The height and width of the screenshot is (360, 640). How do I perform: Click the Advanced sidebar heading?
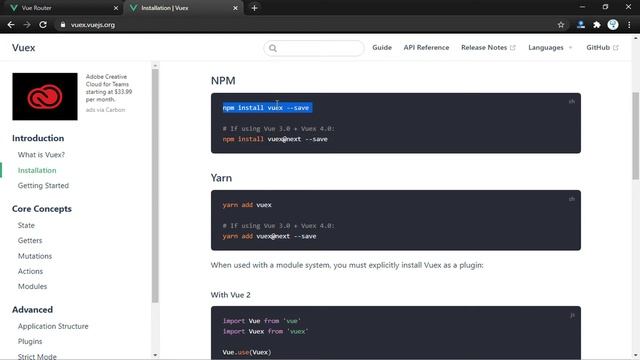[32, 309]
